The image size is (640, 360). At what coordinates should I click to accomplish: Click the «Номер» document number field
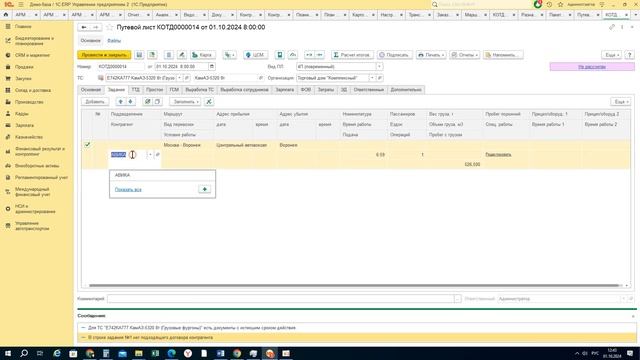coord(120,67)
